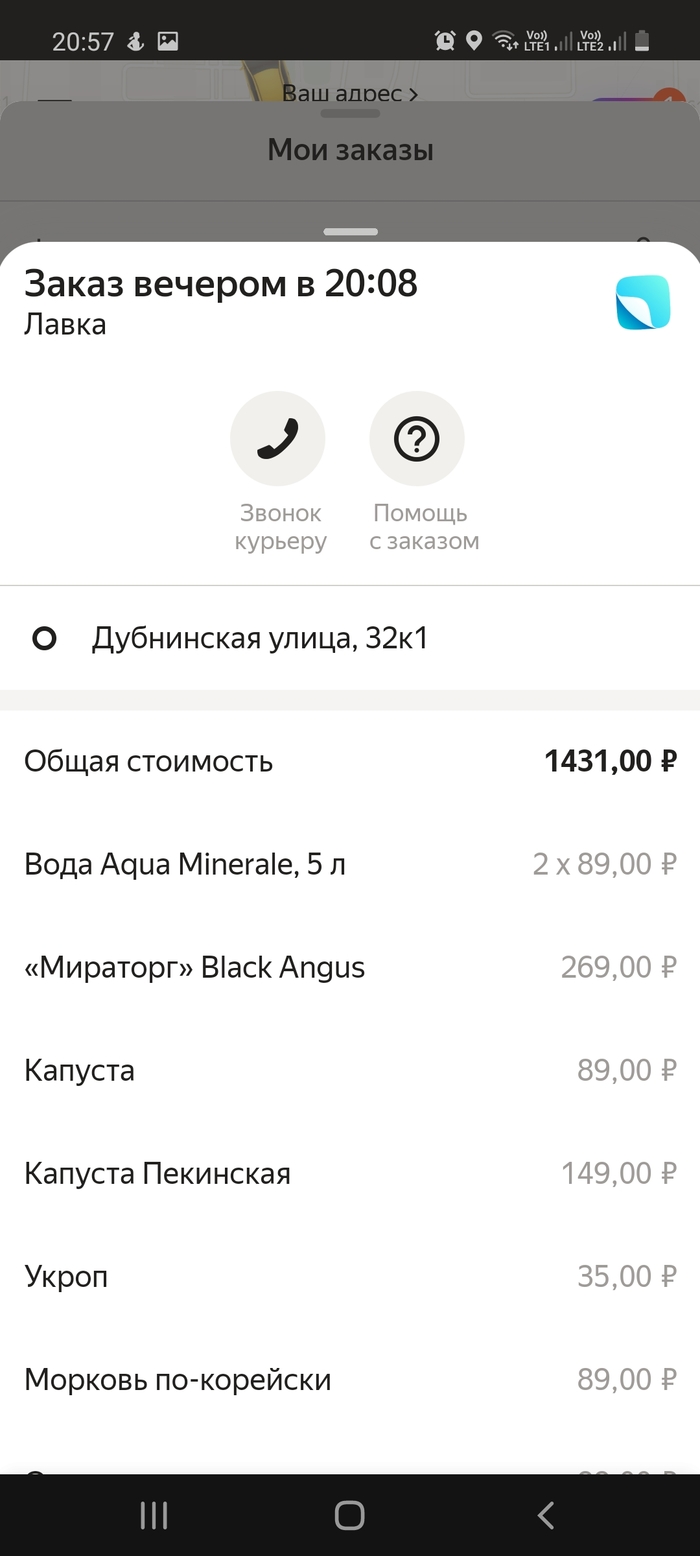Tap the 'Заказ вечером в 20:08' title

221,284
